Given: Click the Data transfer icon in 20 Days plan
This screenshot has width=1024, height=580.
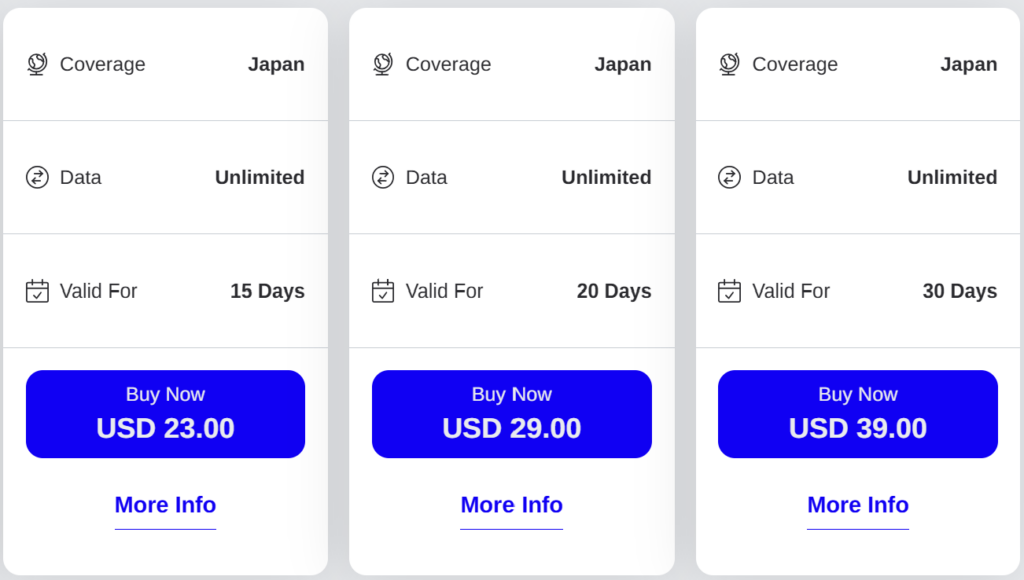Looking at the screenshot, I should (x=383, y=177).
